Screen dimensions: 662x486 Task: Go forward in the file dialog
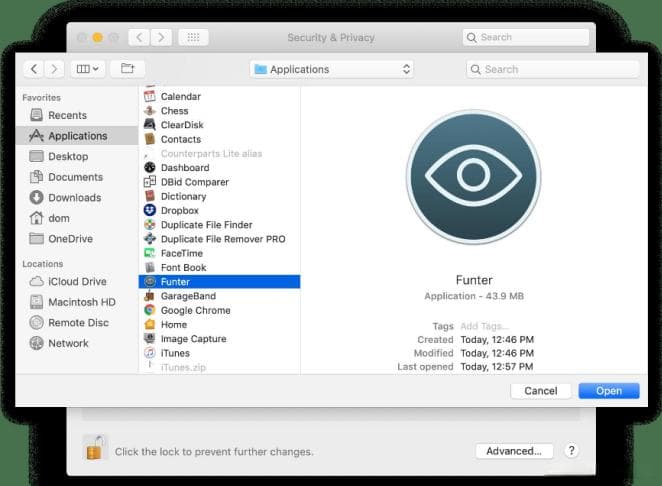click(x=54, y=69)
